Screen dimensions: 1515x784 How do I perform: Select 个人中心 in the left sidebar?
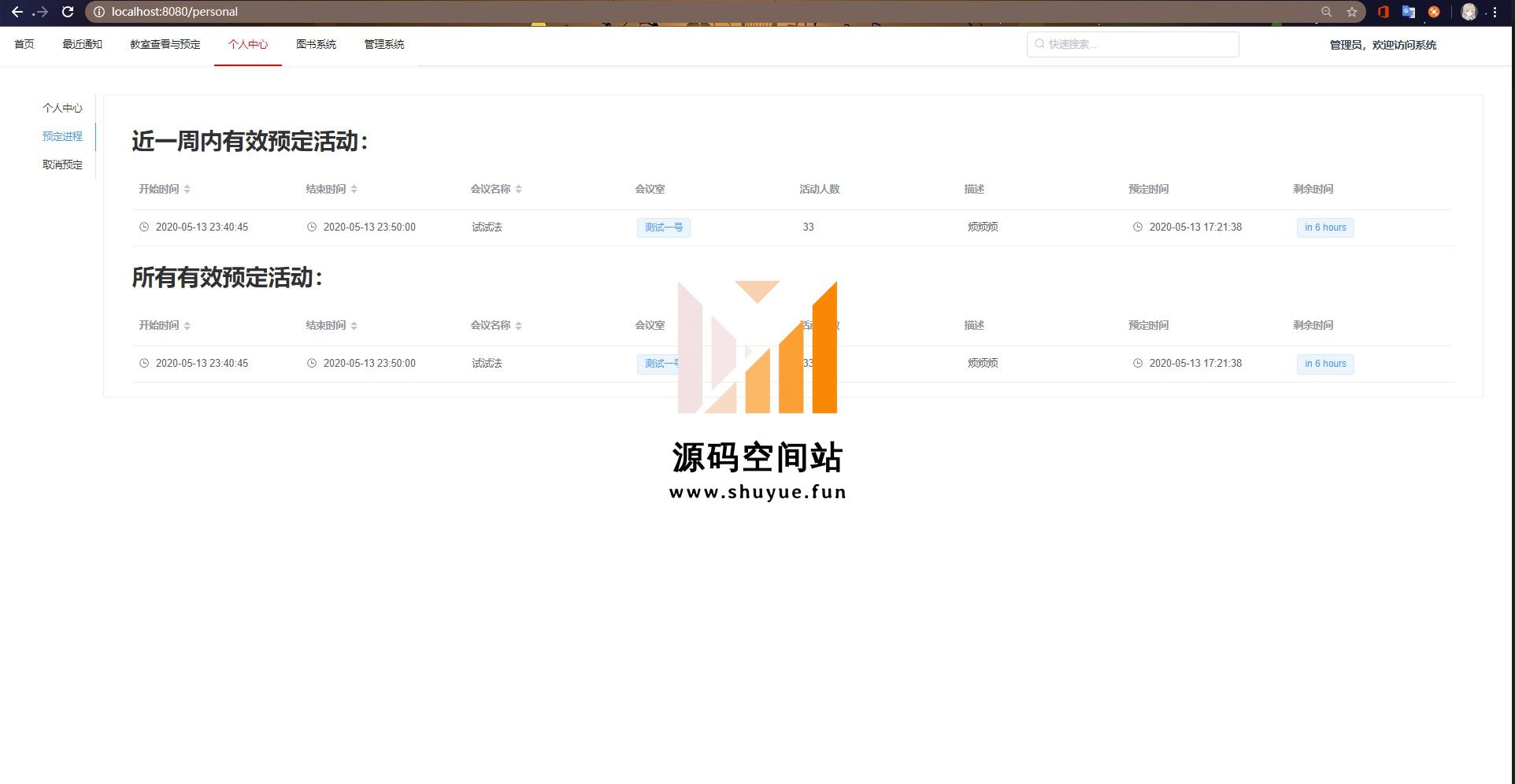point(62,108)
